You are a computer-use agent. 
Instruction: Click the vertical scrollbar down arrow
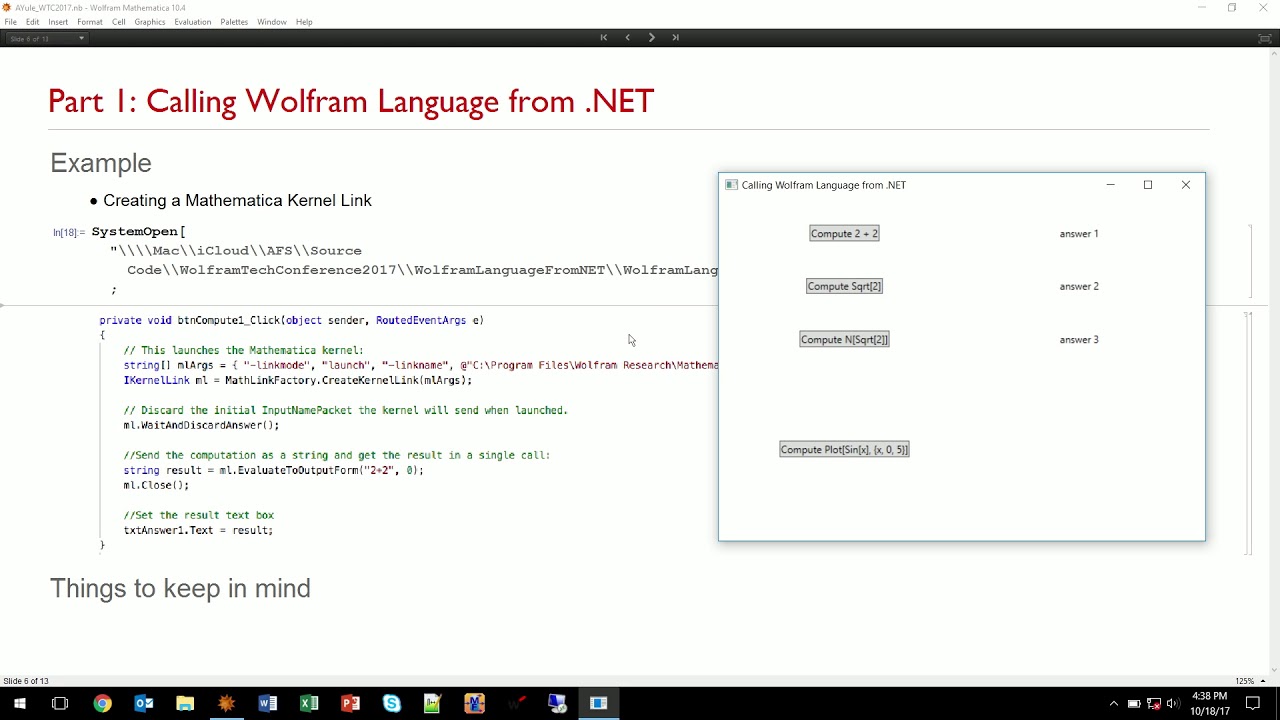tap(1274, 669)
